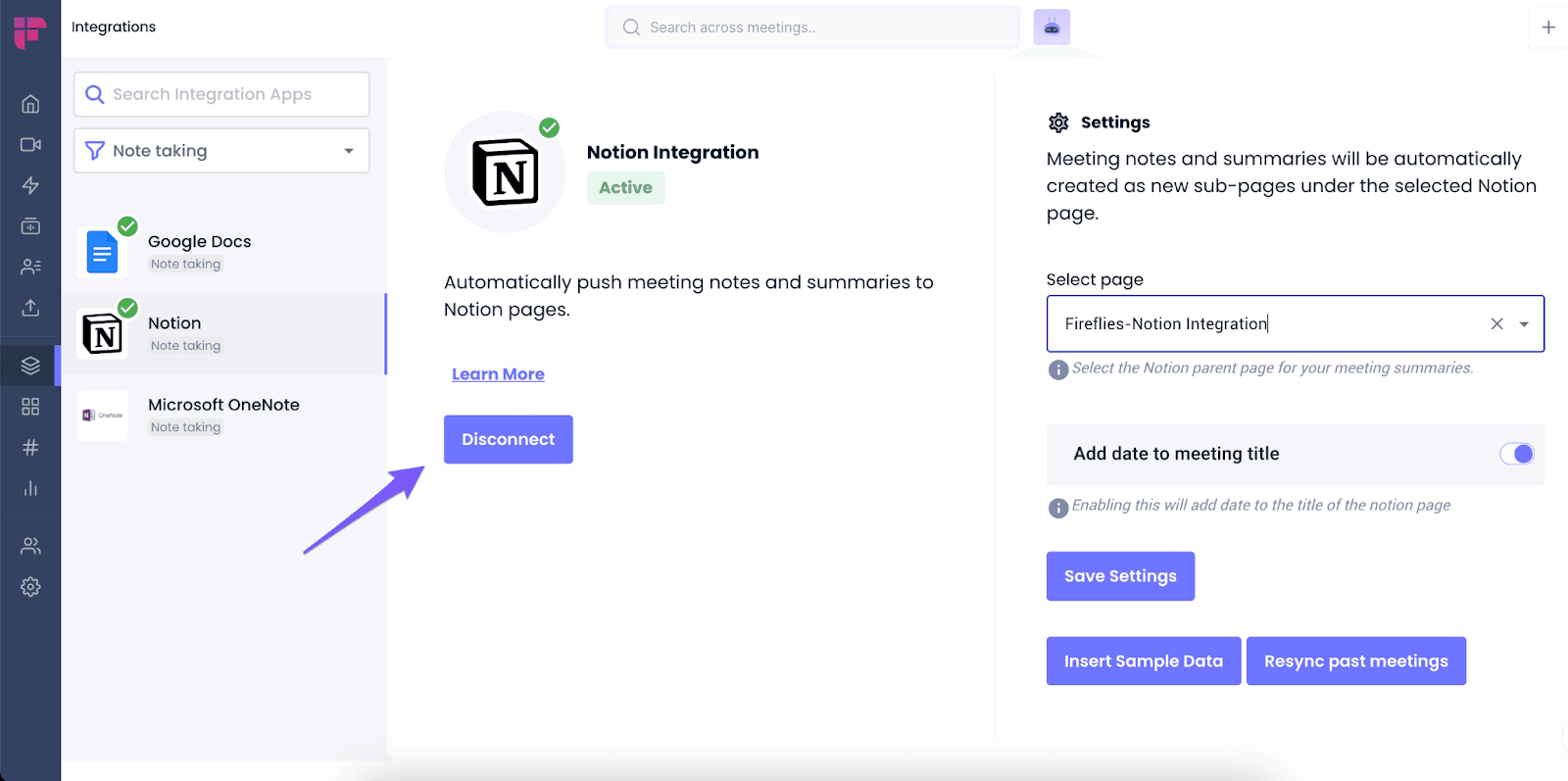Click the Note taking tag under Google Docs
This screenshot has height=781, width=1568.
coord(185,265)
